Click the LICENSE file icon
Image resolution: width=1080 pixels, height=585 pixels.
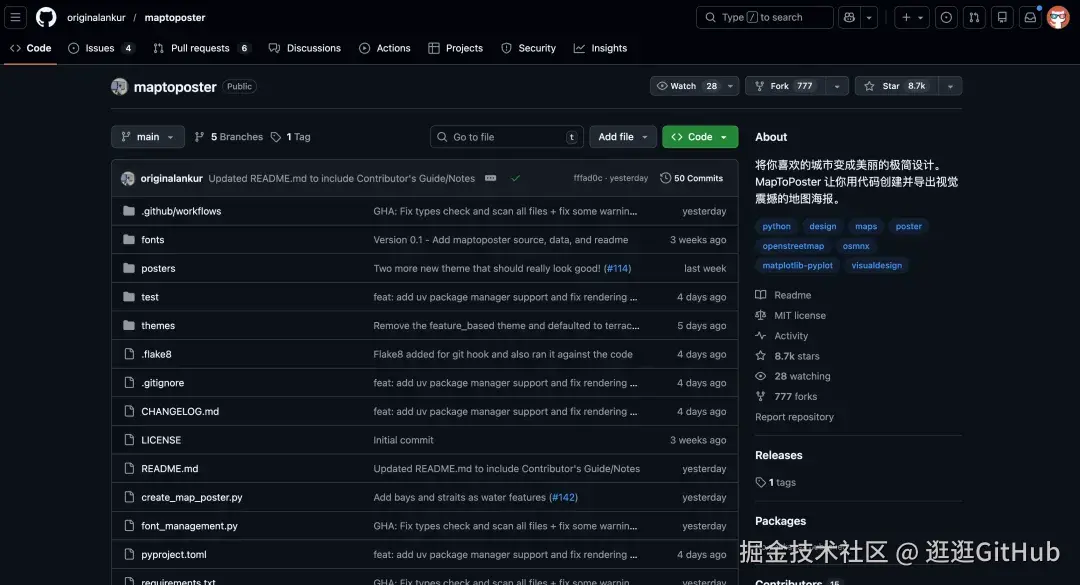(129, 440)
